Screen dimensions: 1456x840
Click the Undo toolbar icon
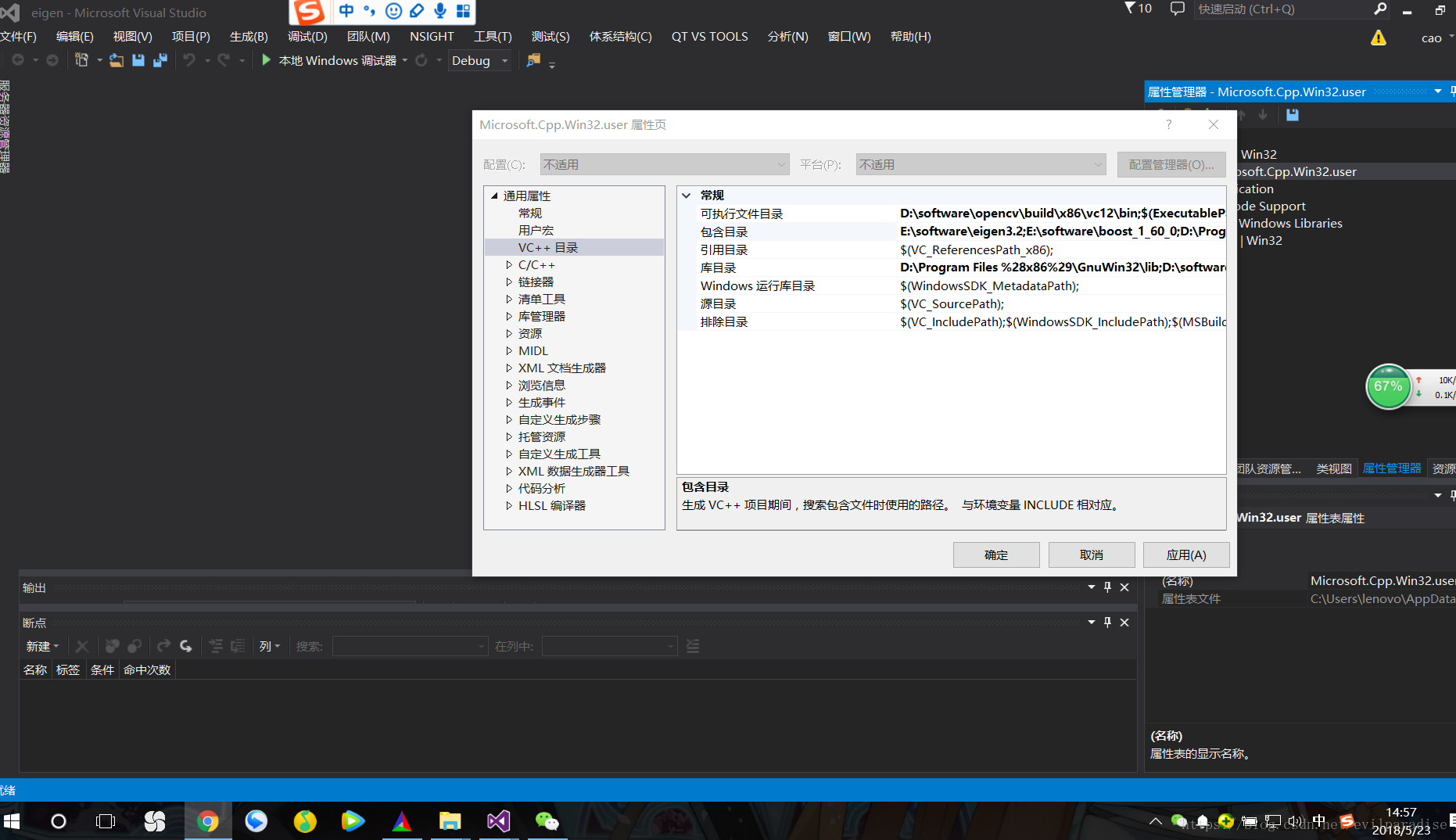[189, 60]
